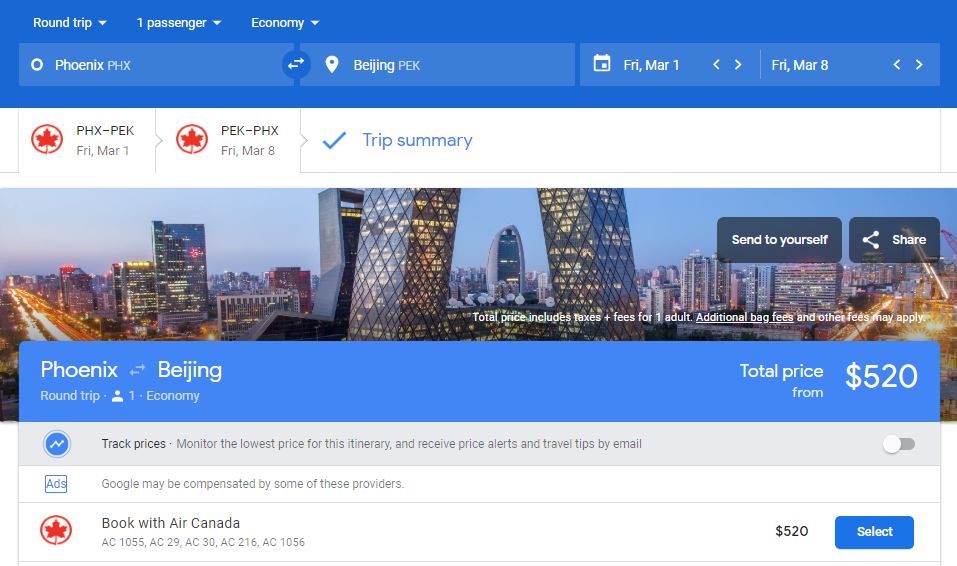Select the Air Canada $520 booking option

tap(874, 532)
